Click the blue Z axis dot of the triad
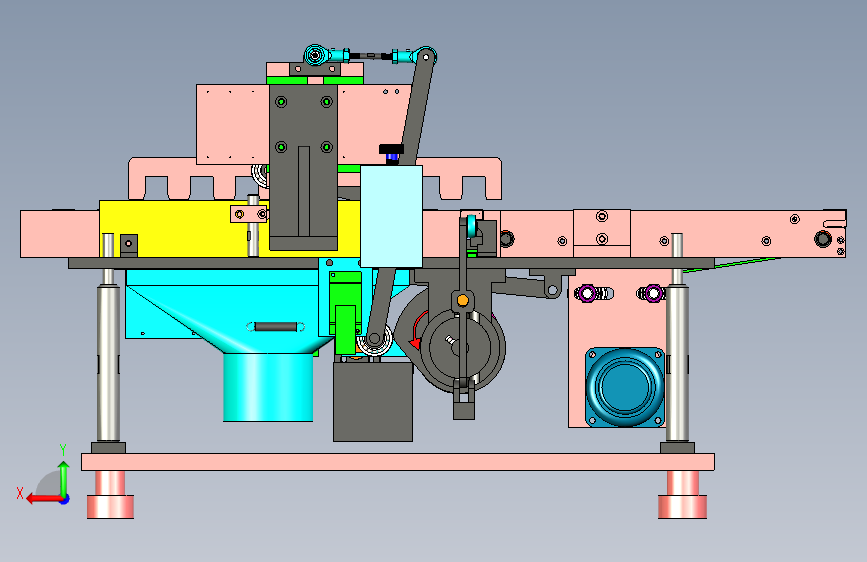The height and width of the screenshot is (562, 867). (65, 499)
